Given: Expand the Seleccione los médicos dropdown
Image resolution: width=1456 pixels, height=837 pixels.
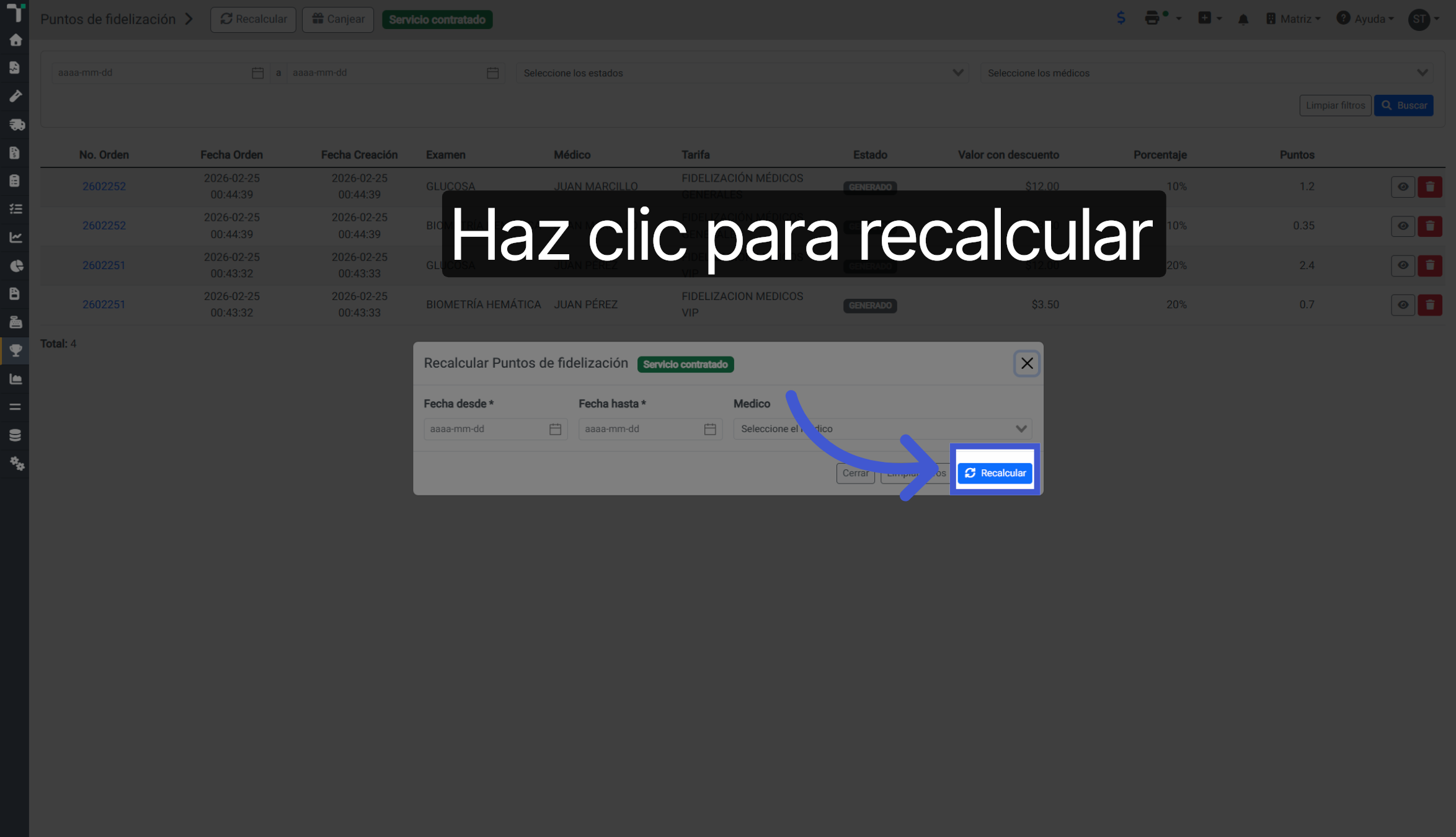Looking at the screenshot, I should (1207, 73).
